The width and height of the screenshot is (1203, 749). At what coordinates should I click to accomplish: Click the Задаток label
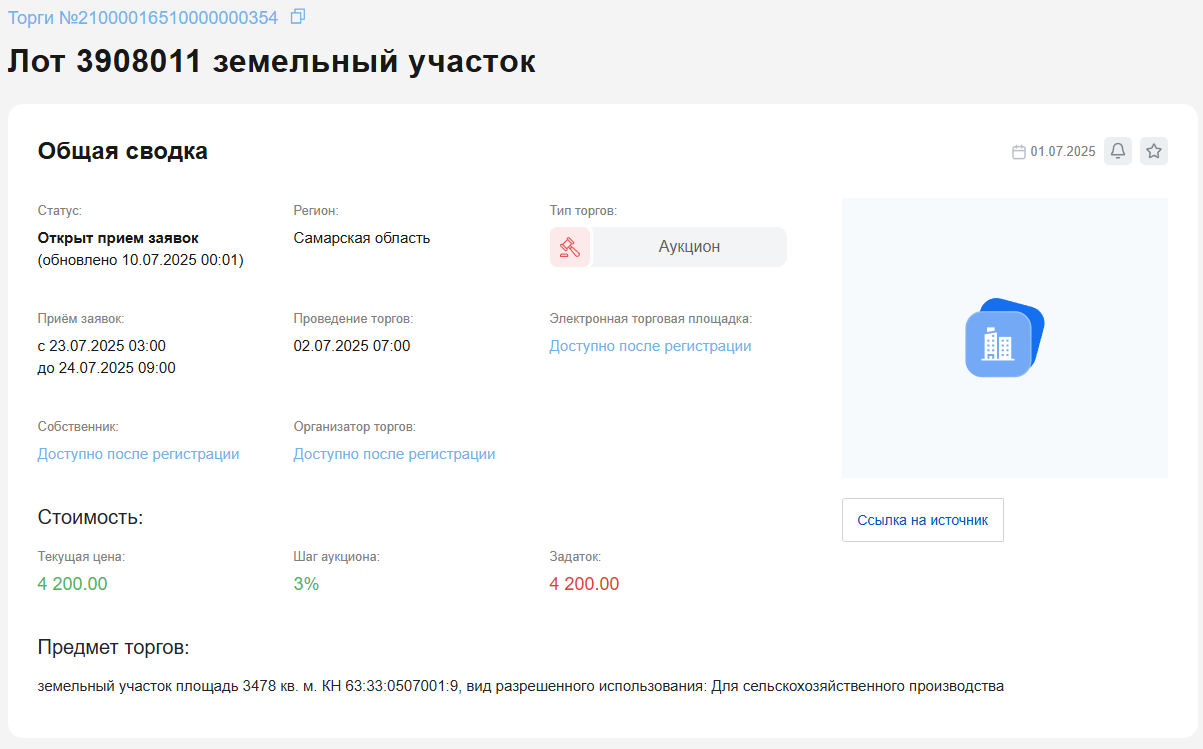pos(575,557)
